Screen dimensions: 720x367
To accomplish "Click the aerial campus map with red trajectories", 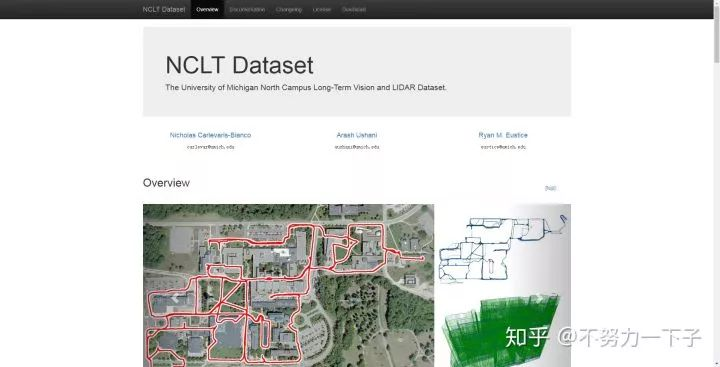I will pyautogui.click(x=288, y=285).
